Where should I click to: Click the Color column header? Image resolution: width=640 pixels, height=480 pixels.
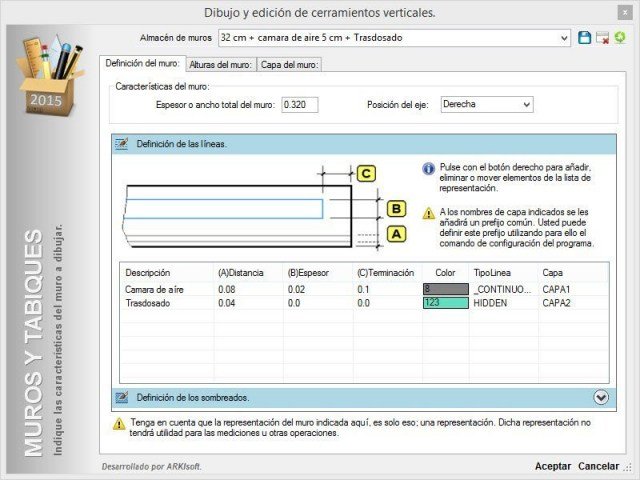pyautogui.click(x=445, y=273)
